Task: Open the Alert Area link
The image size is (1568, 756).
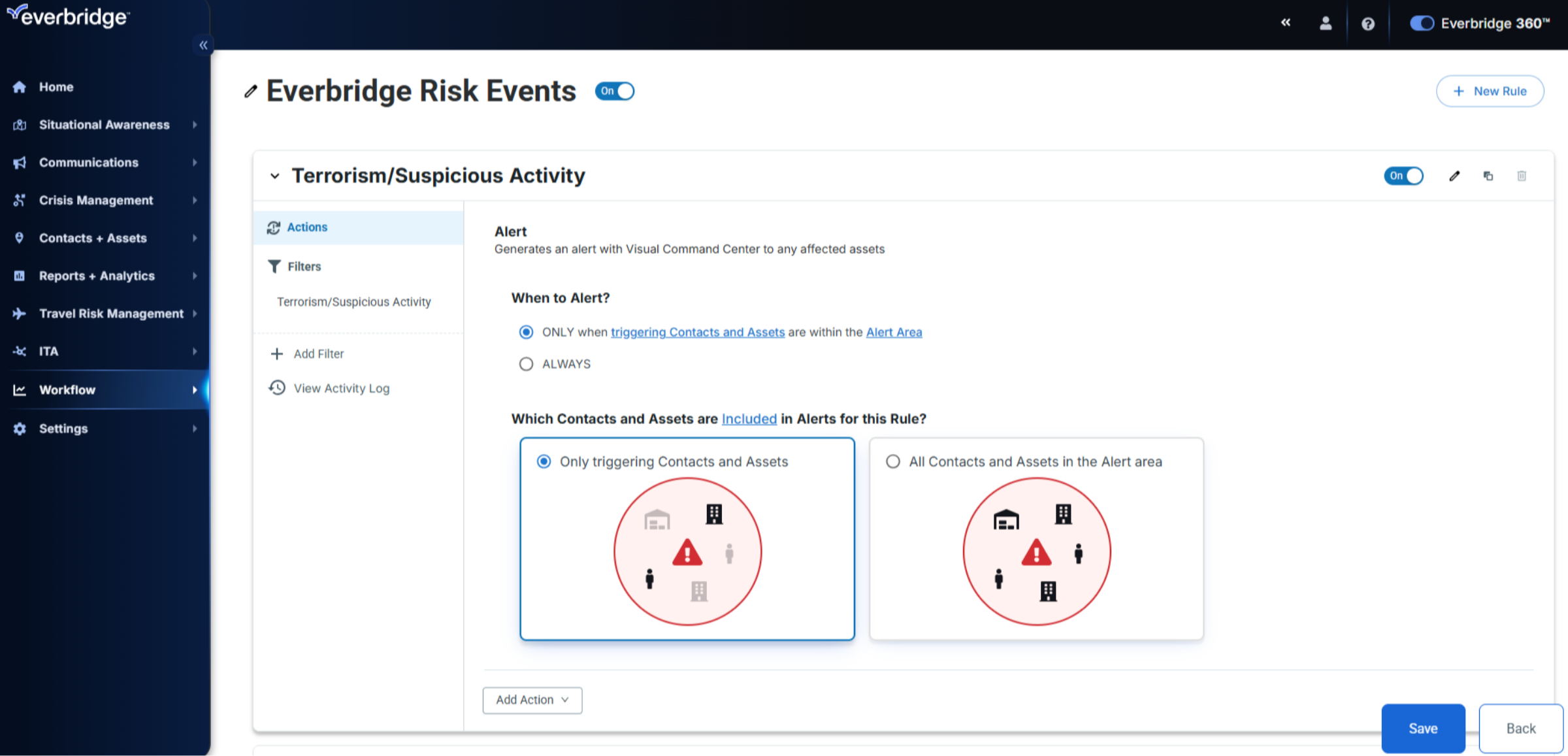Action: (x=894, y=332)
